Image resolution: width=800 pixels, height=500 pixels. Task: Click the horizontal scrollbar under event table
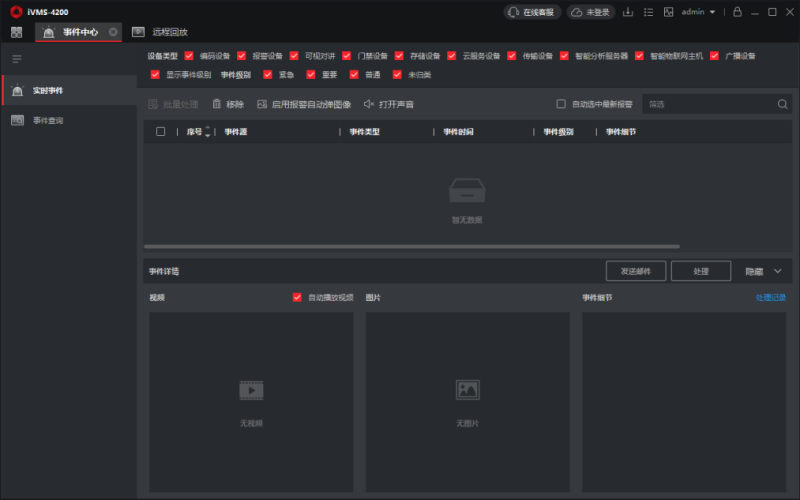(x=411, y=246)
